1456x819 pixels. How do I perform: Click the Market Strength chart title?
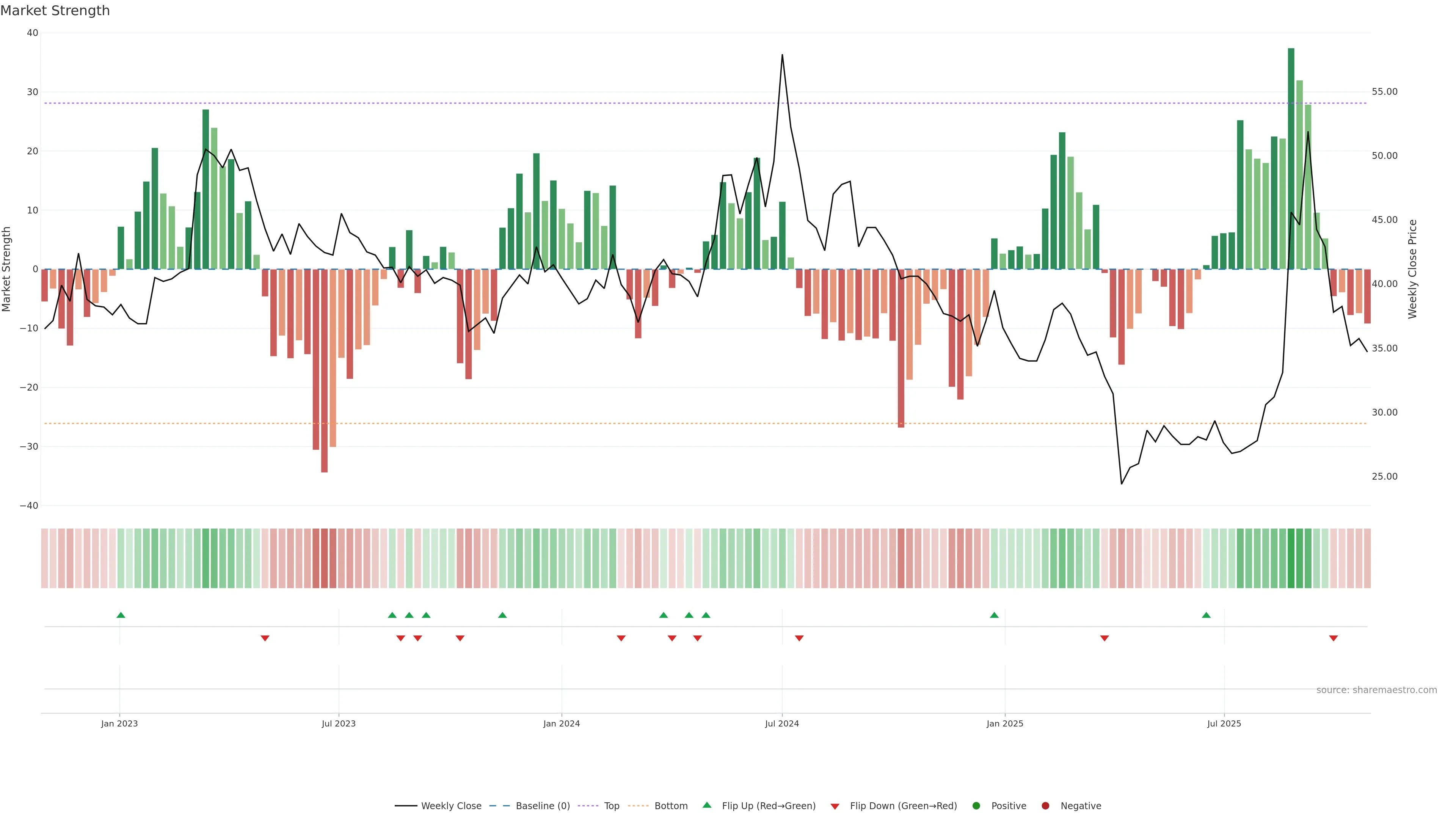pyautogui.click(x=55, y=11)
